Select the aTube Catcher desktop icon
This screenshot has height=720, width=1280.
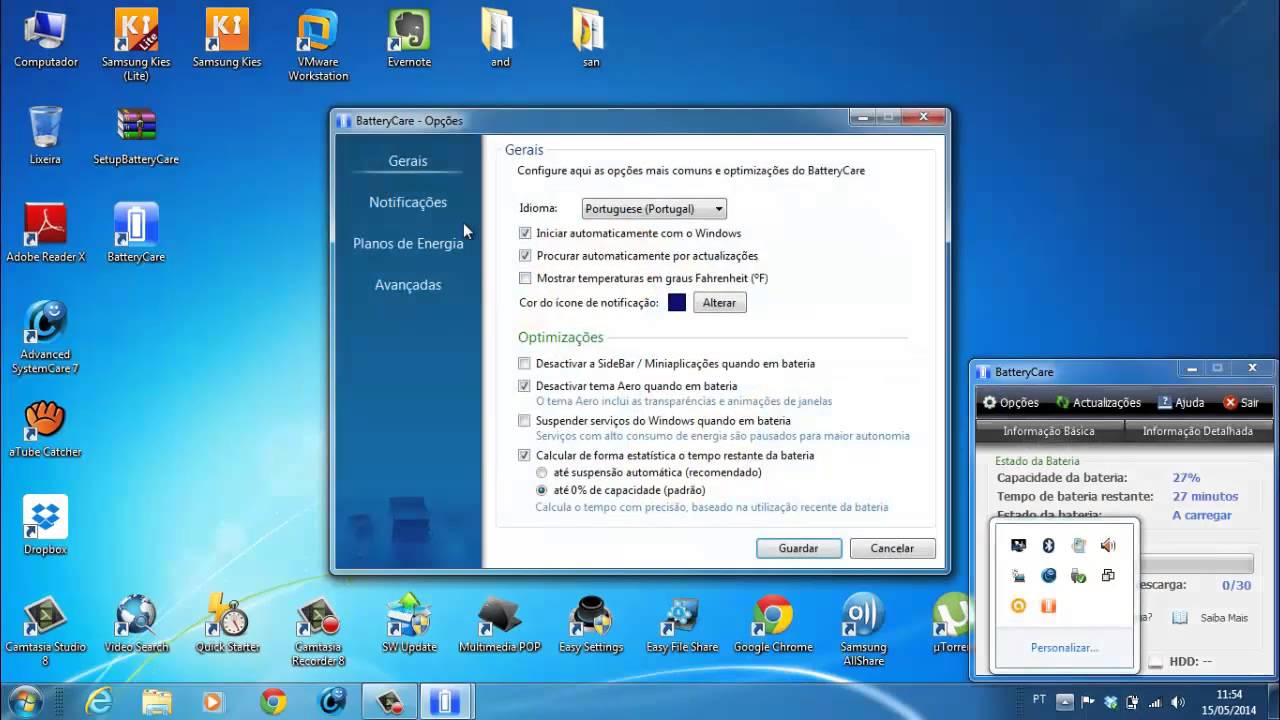click(x=45, y=429)
